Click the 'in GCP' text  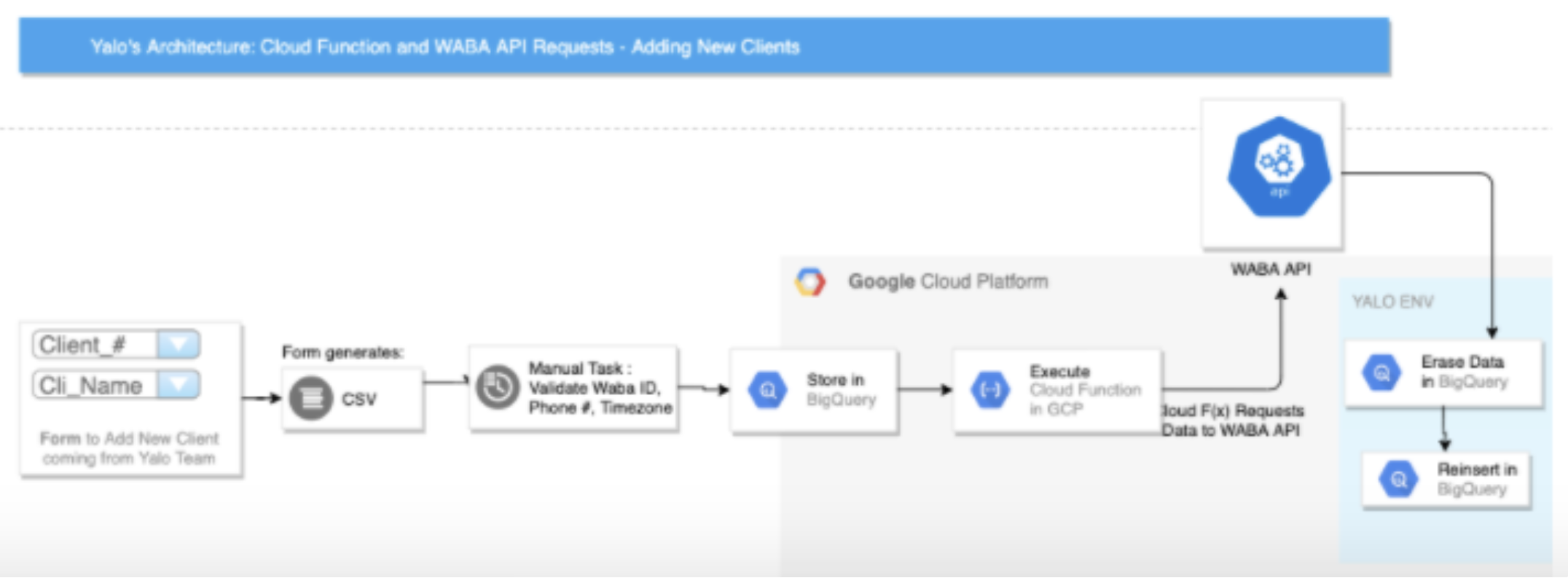coord(1056,409)
